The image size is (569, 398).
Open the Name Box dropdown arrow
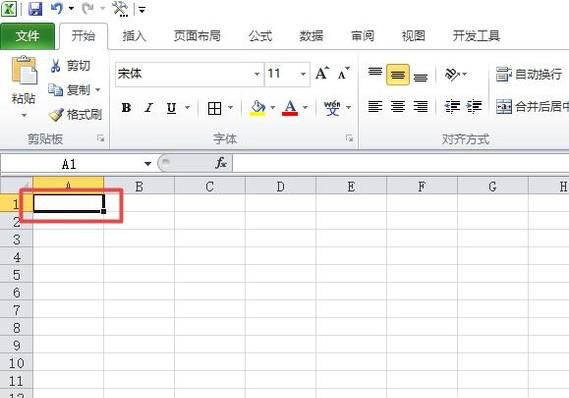[148, 164]
